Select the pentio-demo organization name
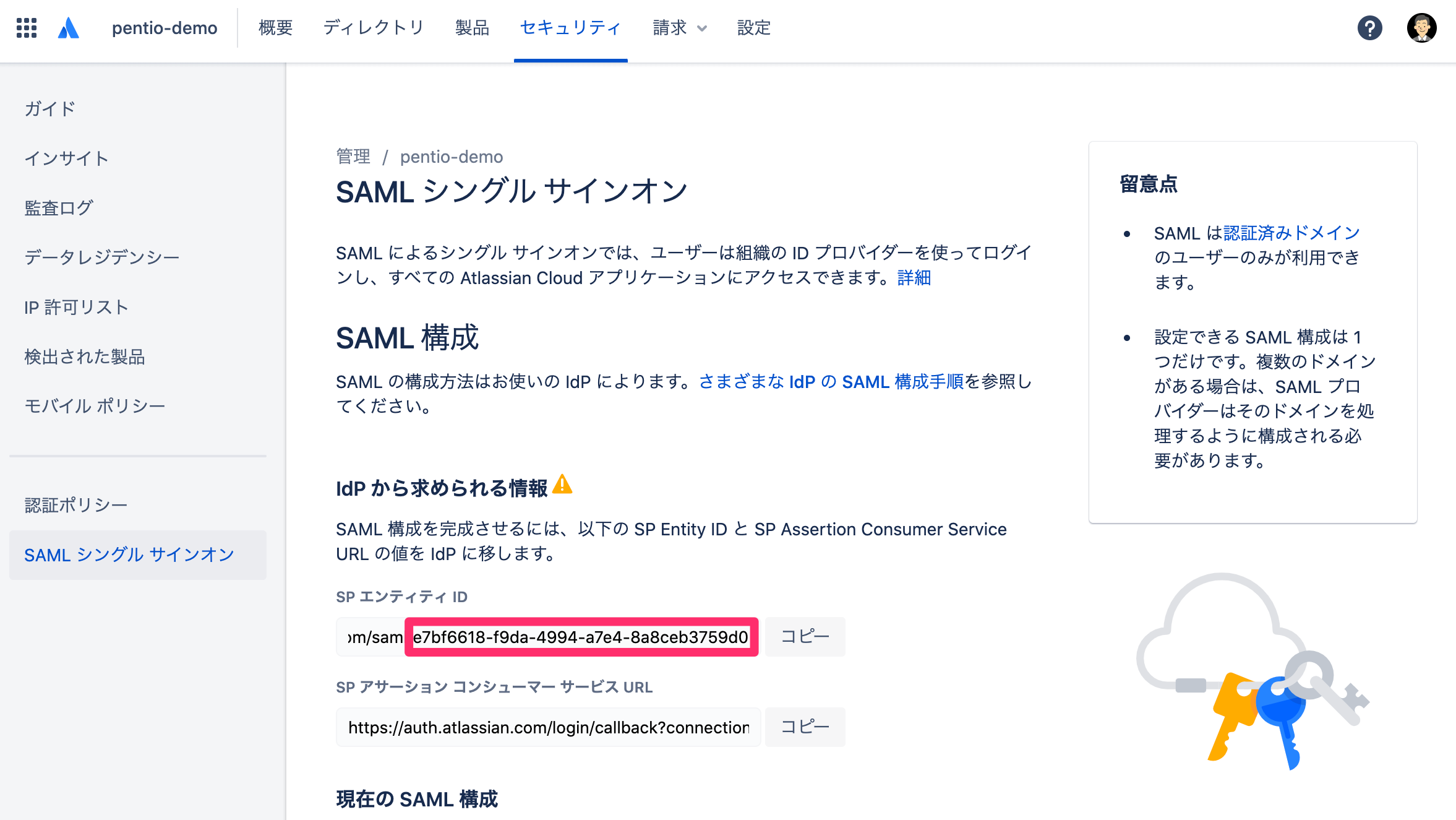1456x820 pixels. (165, 28)
